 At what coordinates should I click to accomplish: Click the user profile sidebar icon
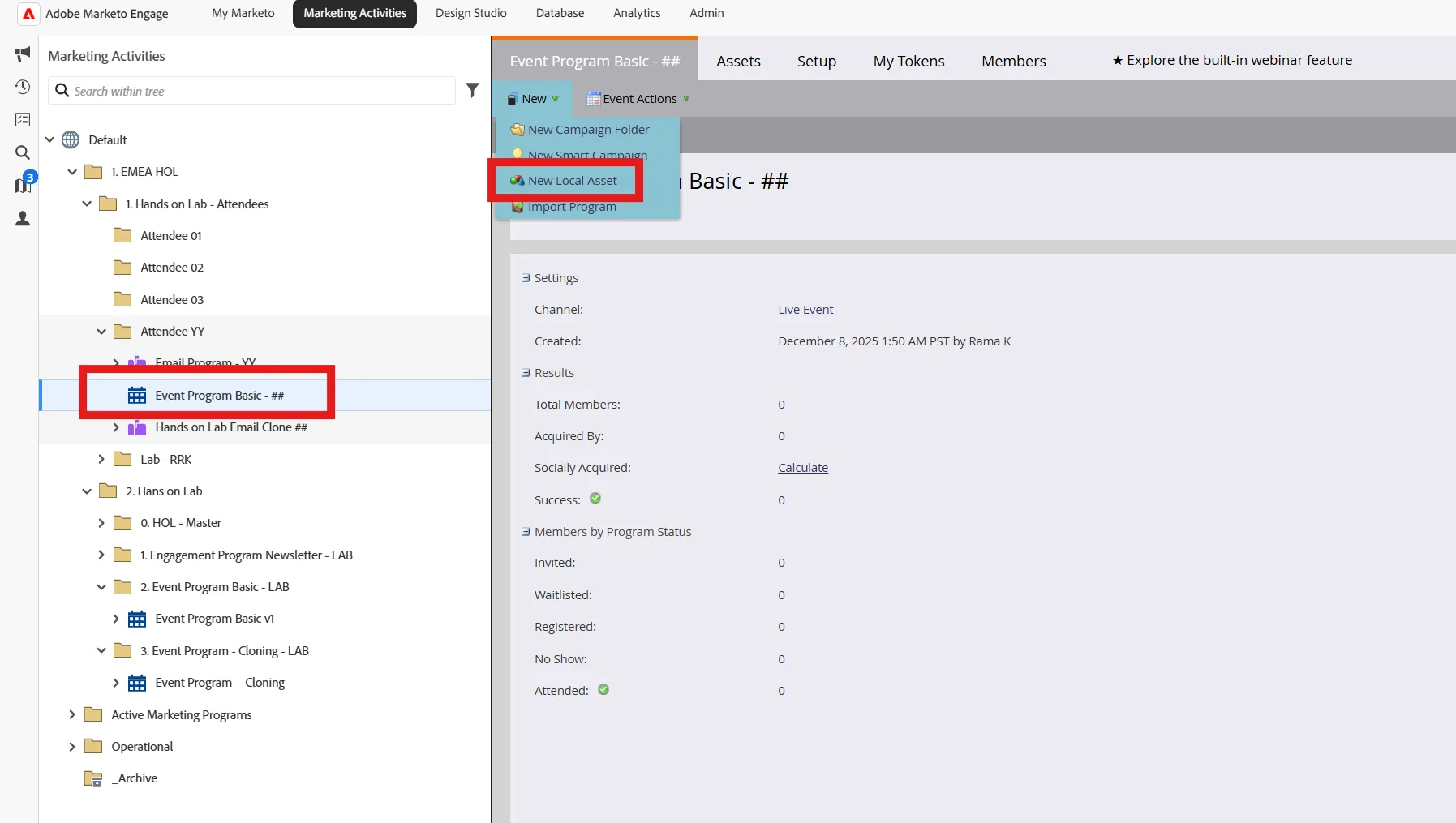coord(23,218)
